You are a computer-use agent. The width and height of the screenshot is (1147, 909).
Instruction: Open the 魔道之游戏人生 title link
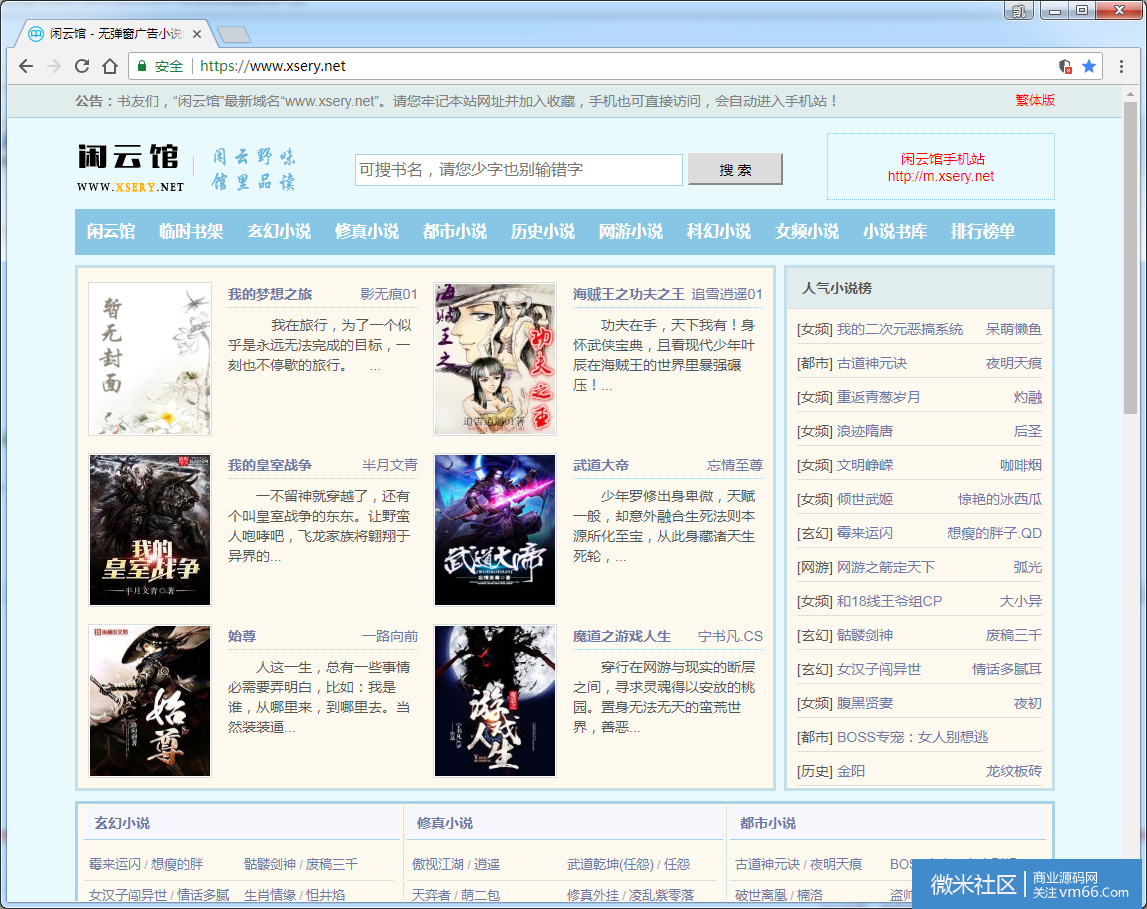[622, 636]
